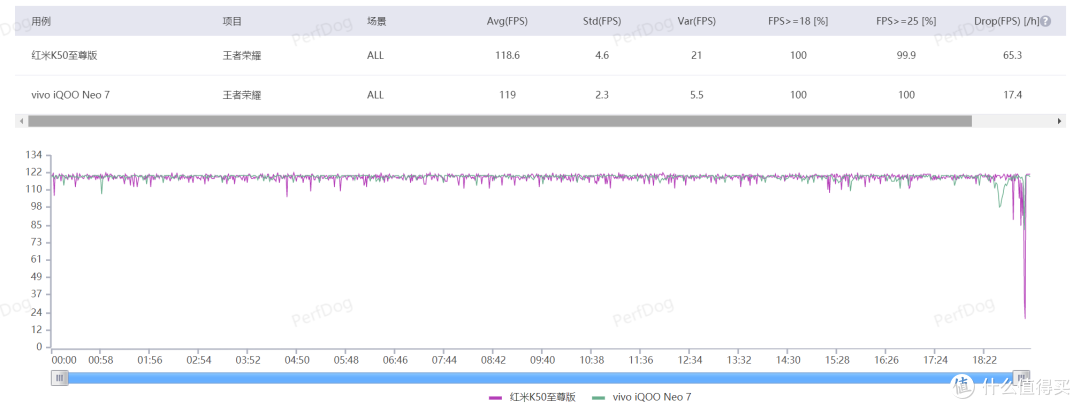1080x409 pixels.
Task: Toggle the vivo iQOO Neo 7 legend series
Action: [642, 397]
